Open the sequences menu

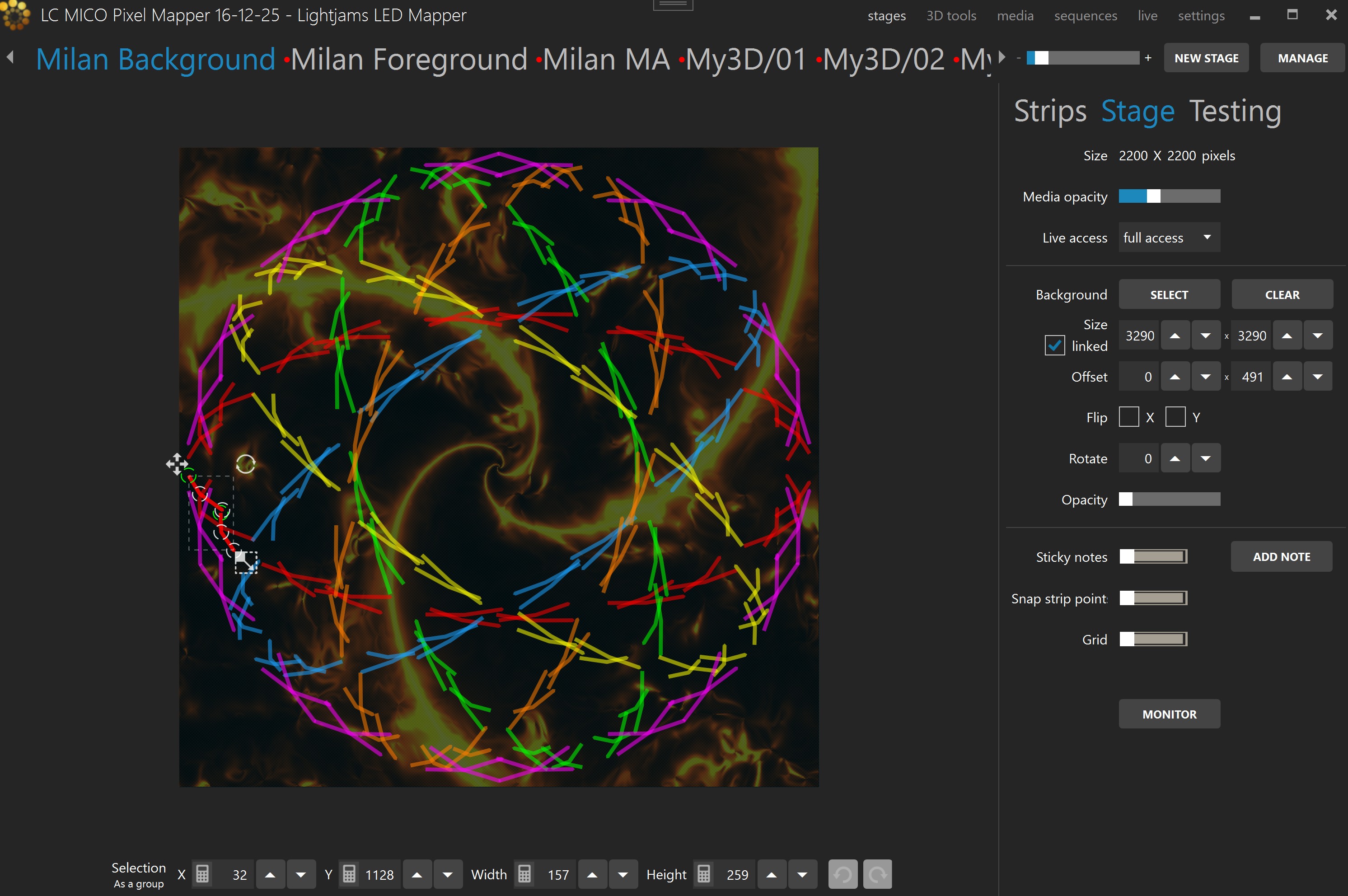[x=1086, y=15]
